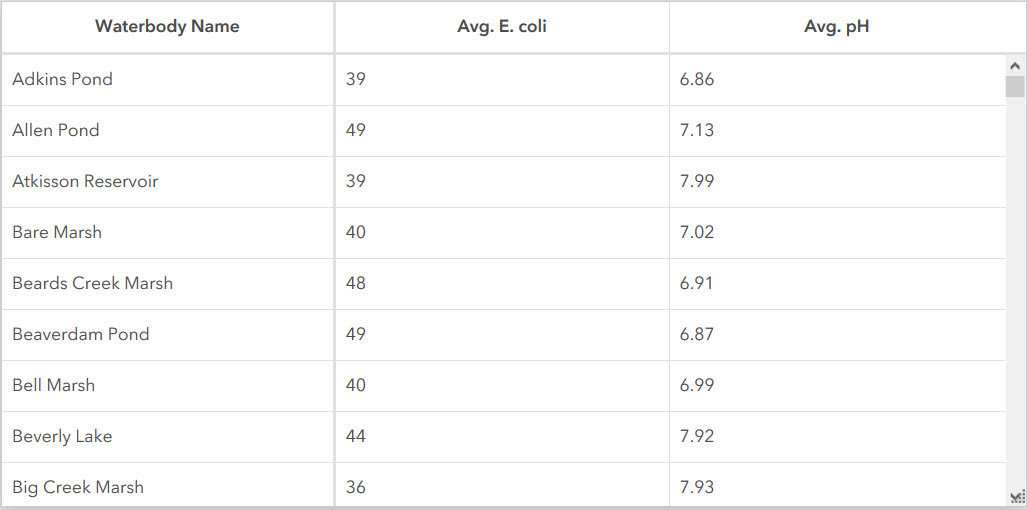
Task: Choose the Beards Creek Marsh row
Action: [x=92, y=283]
